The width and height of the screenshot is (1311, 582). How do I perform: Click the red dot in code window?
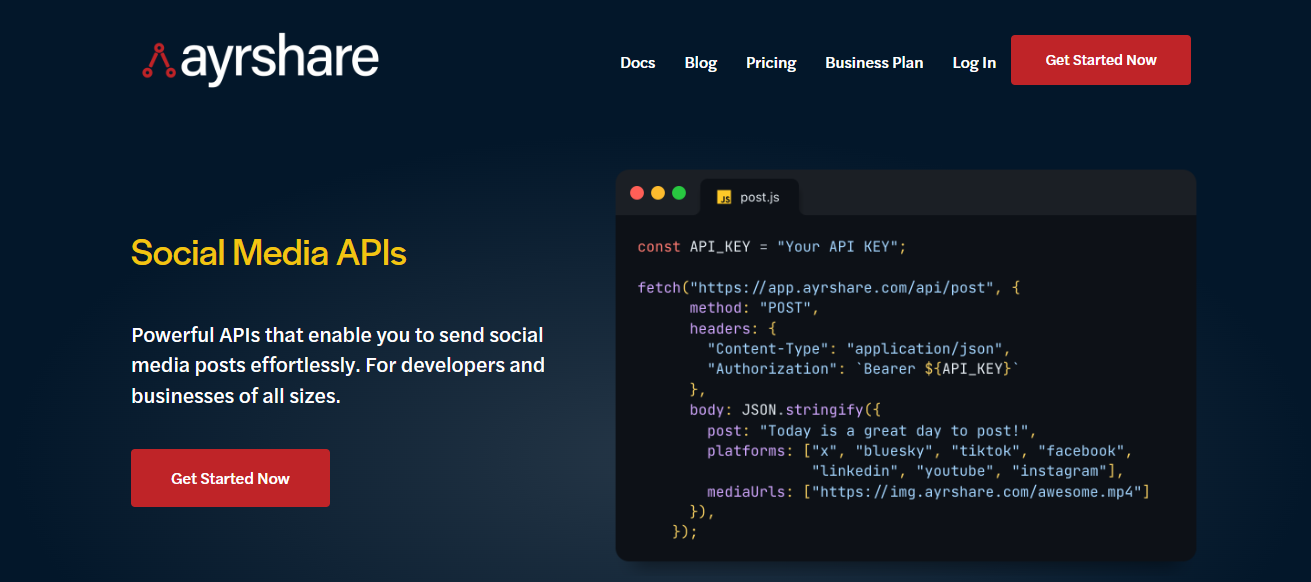tap(637, 193)
